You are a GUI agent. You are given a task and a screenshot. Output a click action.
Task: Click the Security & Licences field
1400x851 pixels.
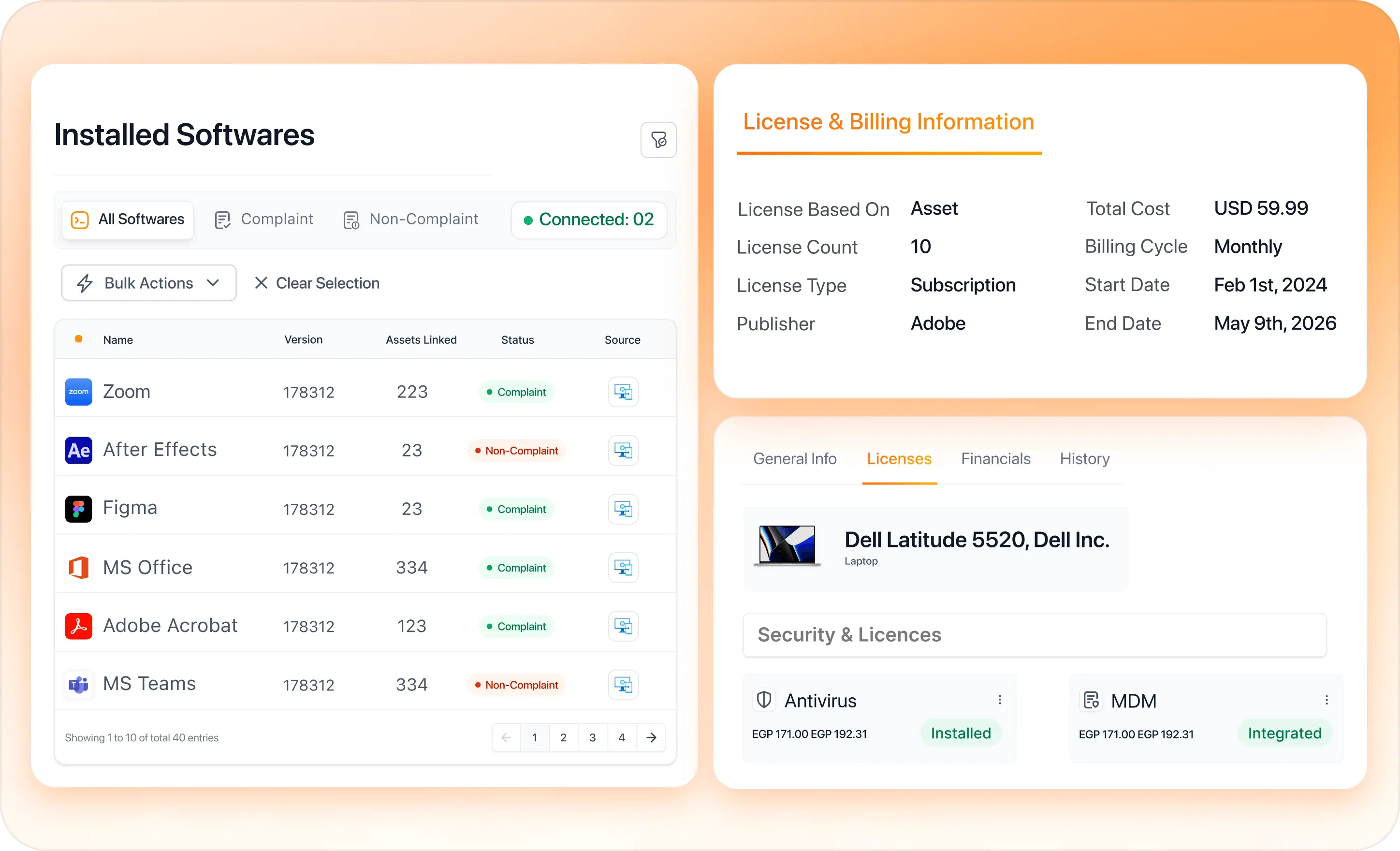pos(1034,635)
